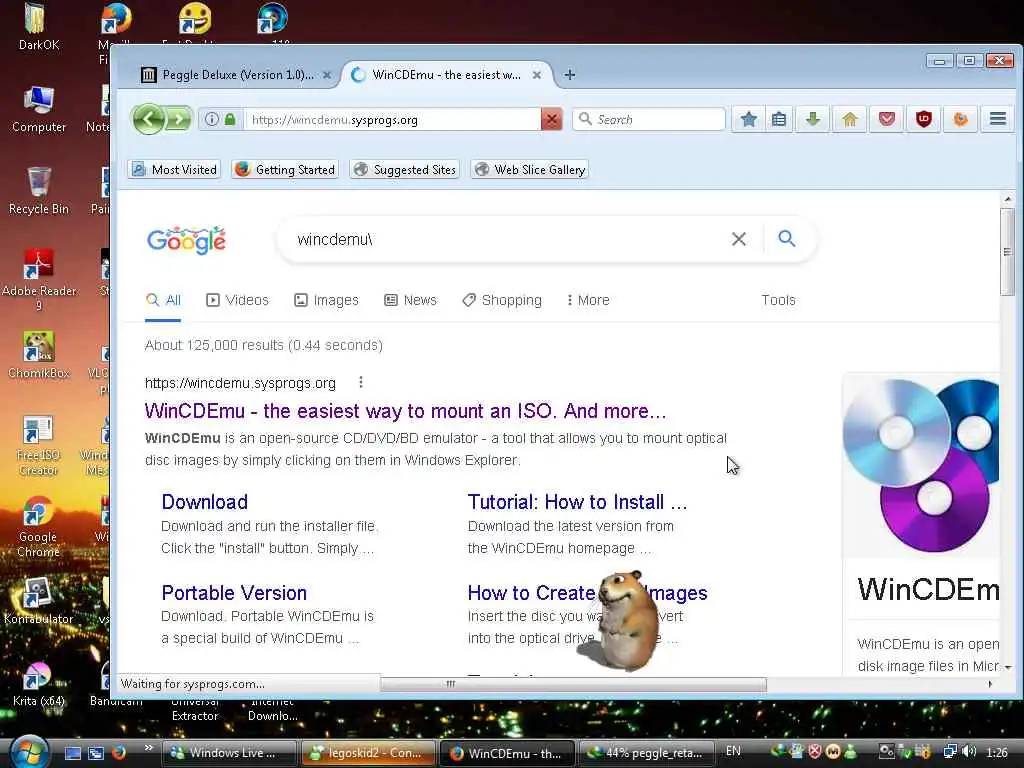The height and width of the screenshot is (768, 1024).
Task: Open Krita (x64) desktop icon
Action: (39, 684)
